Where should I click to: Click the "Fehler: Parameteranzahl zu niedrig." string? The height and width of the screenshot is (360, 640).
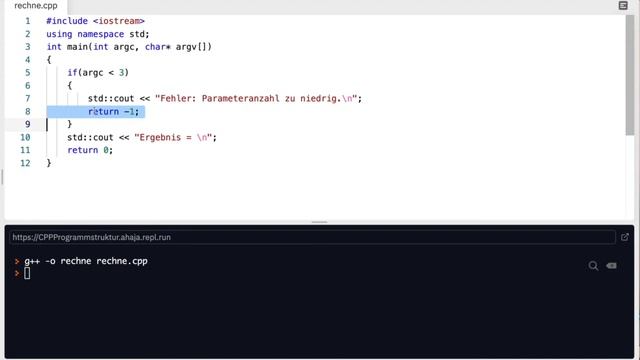256,98
